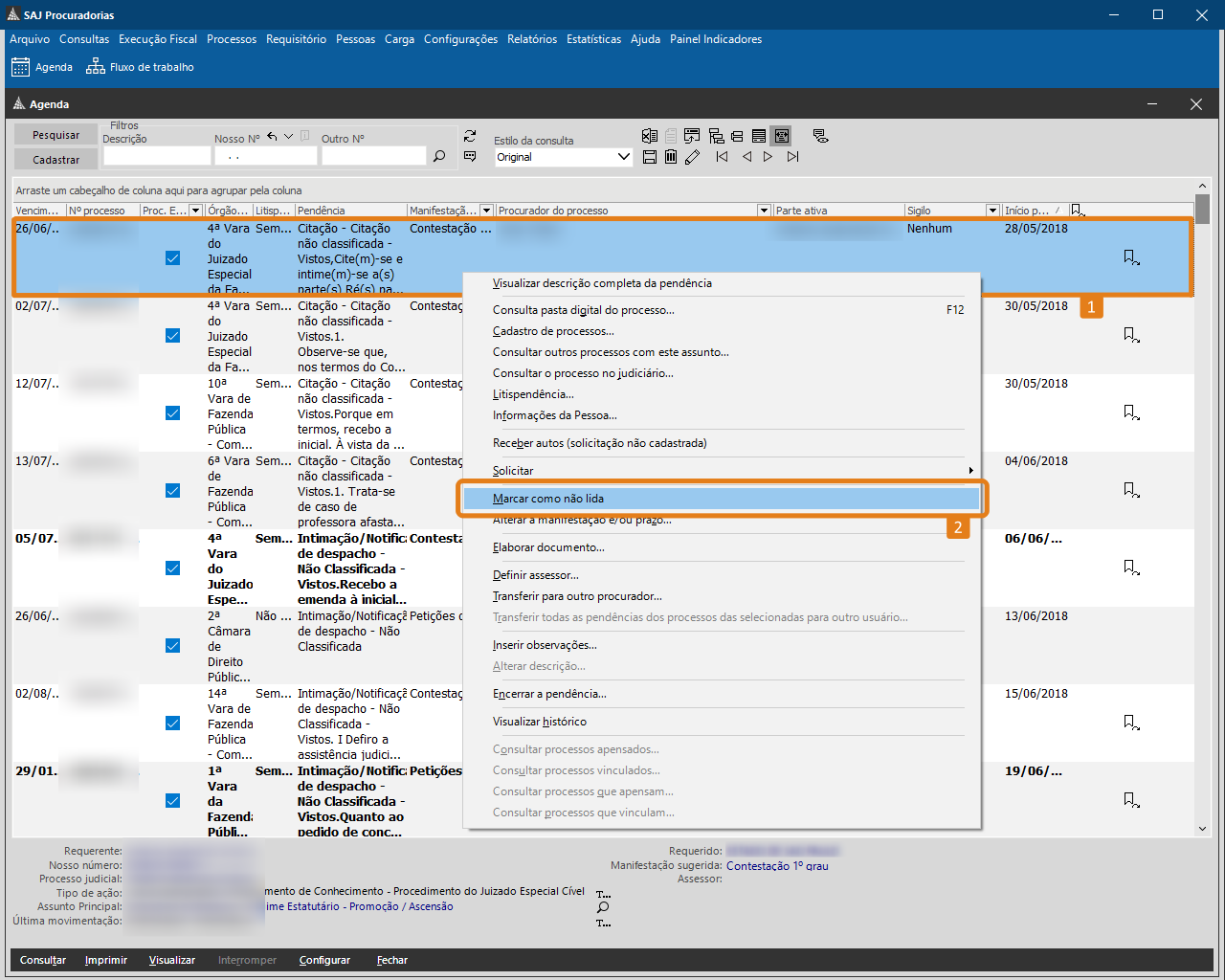Click the list rows view icon
Screen dimensions: 1225x980
(x=759, y=136)
